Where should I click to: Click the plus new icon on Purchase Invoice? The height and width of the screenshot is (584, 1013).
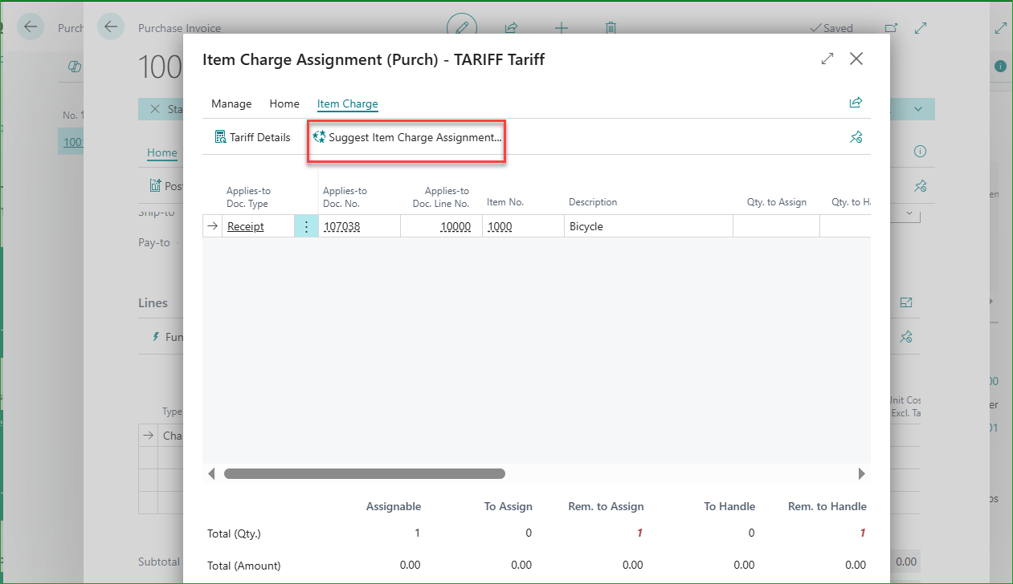[x=561, y=28]
